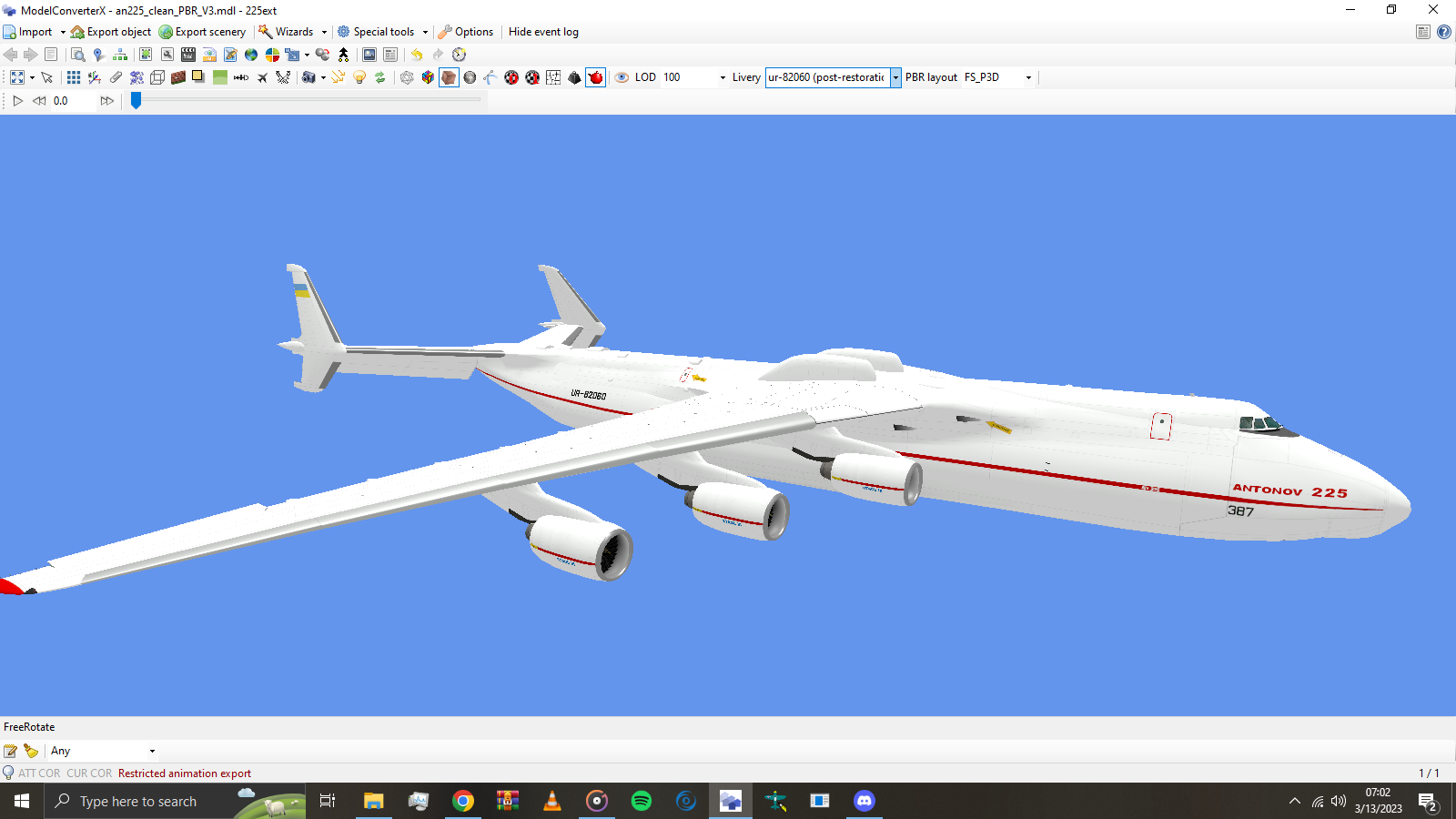Click the blue camera icon
Screen dimensions: 1456x819
[308, 77]
